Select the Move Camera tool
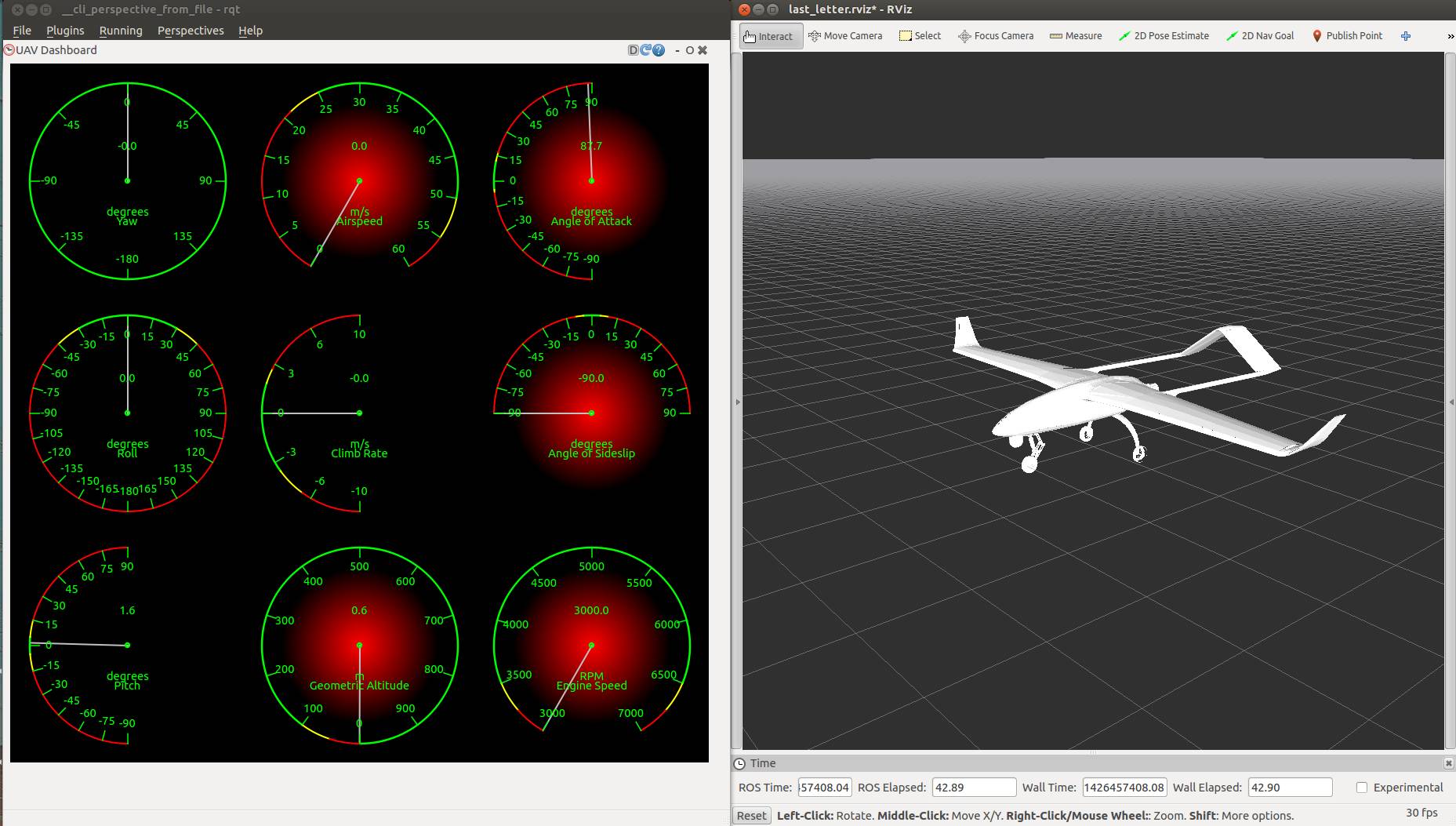1456x826 pixels. (845, 36)
